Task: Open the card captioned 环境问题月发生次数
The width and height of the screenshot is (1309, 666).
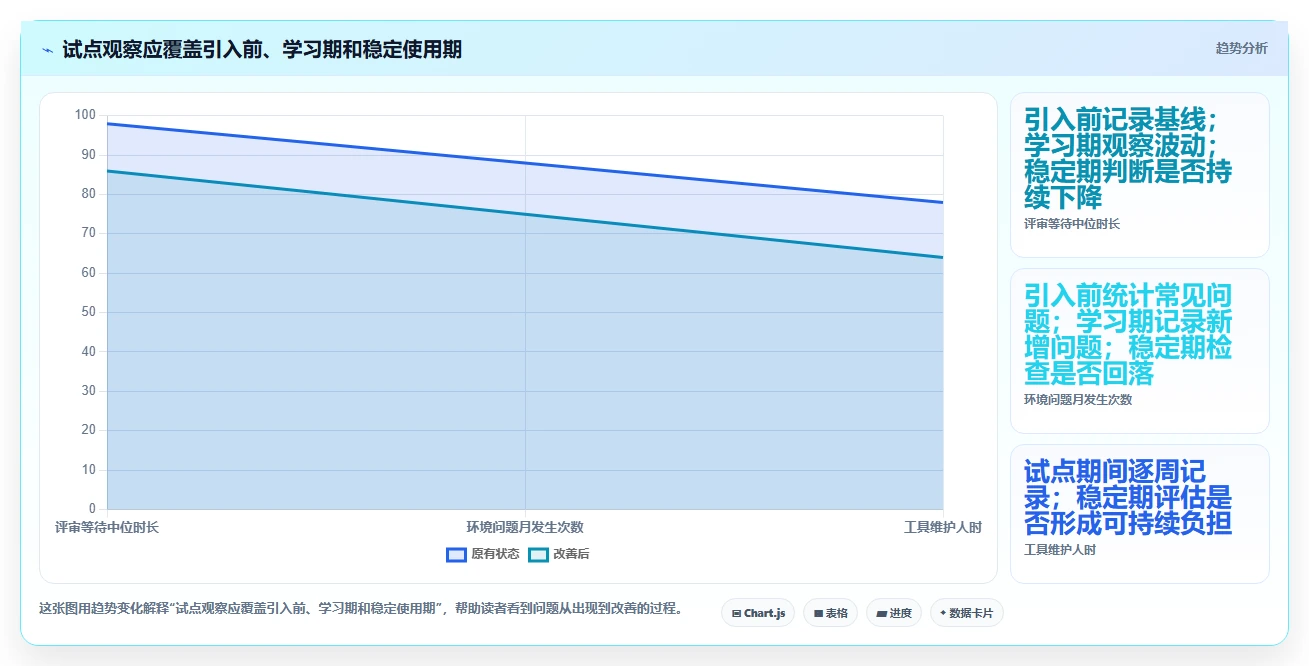Action: (1140, 351)
